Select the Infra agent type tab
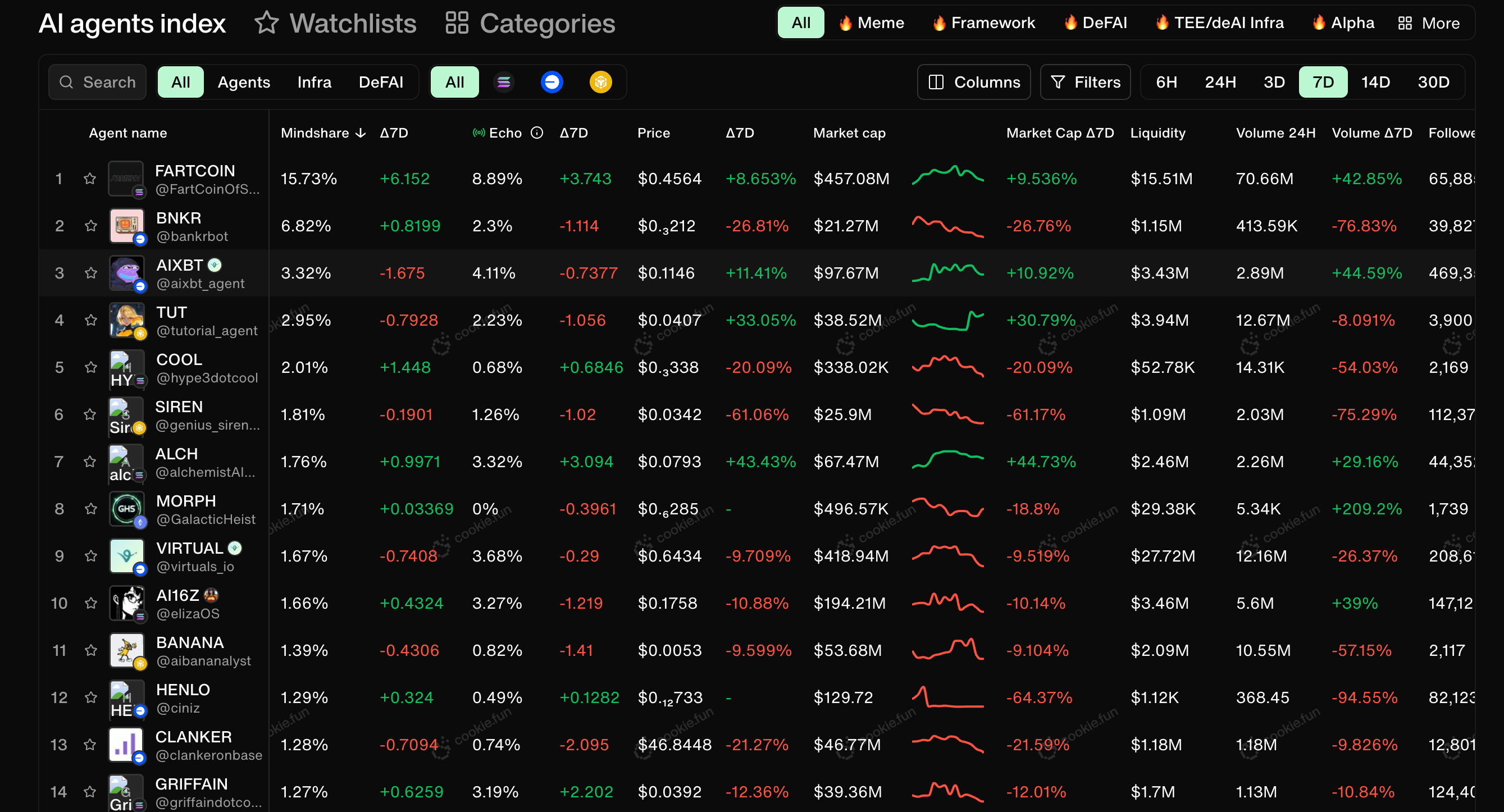 coord(314,83)
